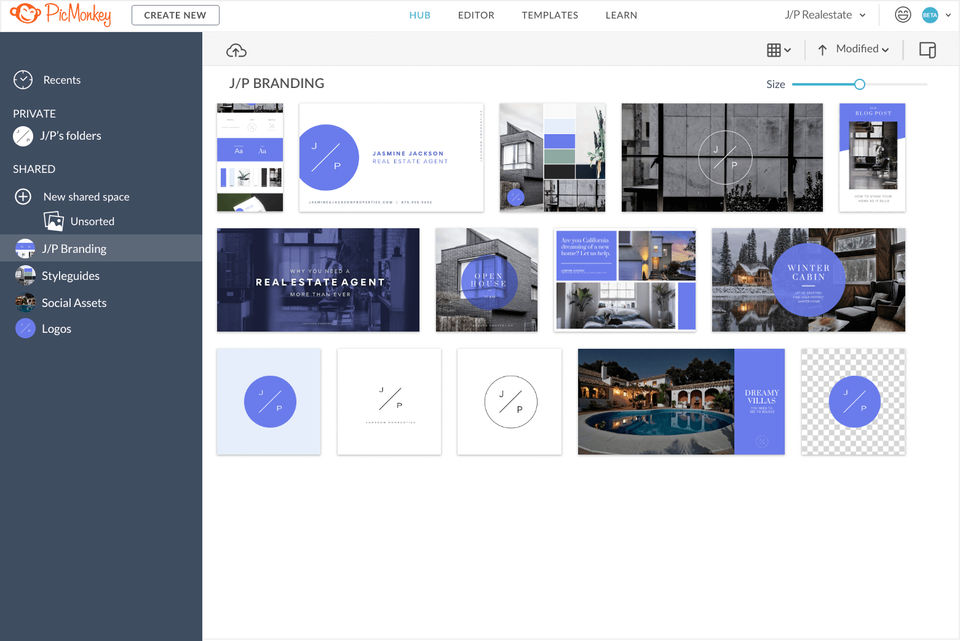Open the TEMPLATES tab
The height and width of the screenshot is (641, 960).
click(x=550, y=15)
